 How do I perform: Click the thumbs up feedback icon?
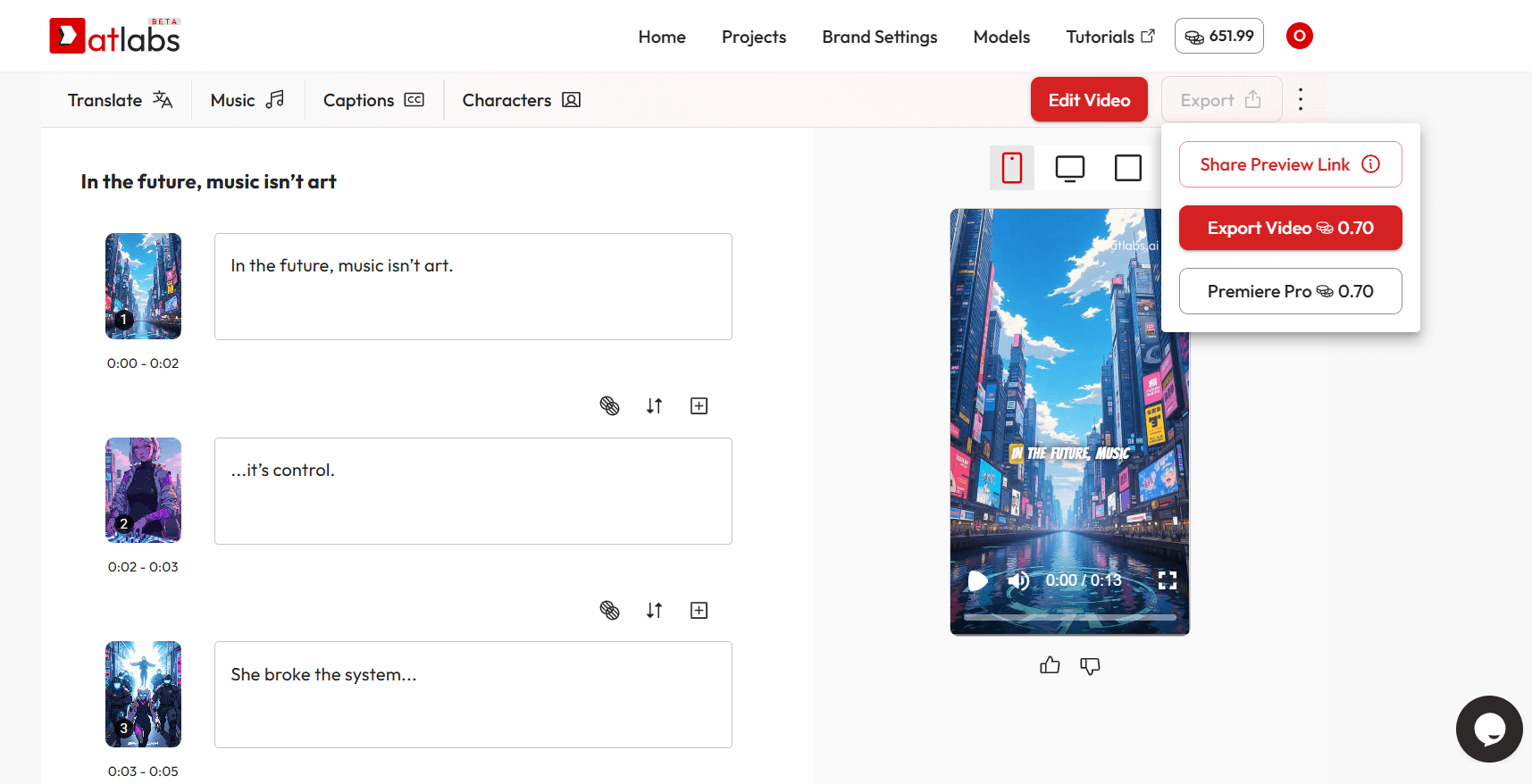1050,665
